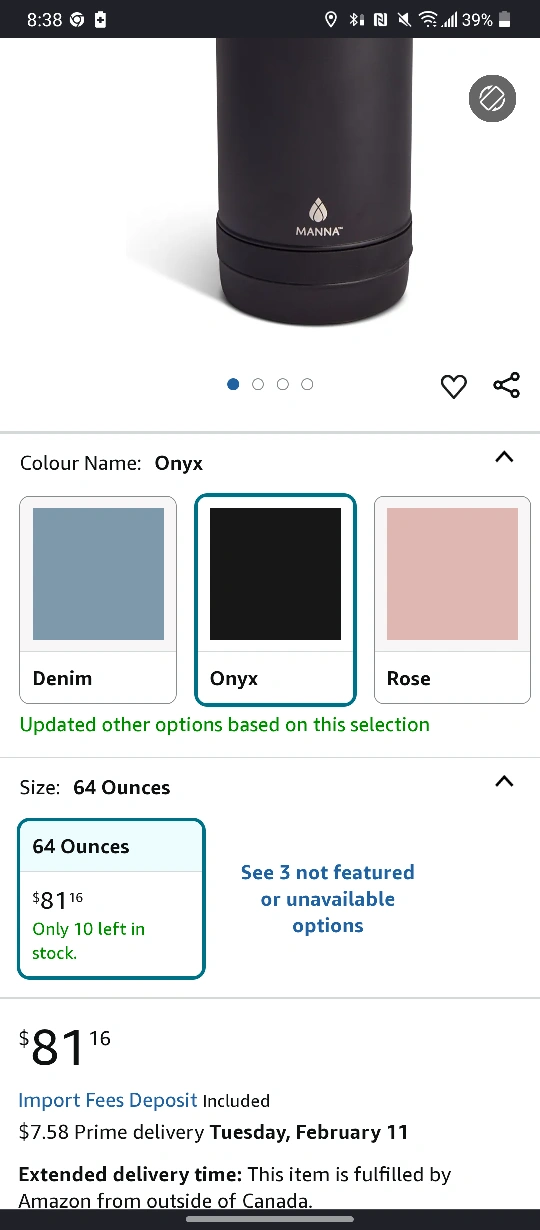
Task: Select the Rose colour option
Action: (452, 600)
